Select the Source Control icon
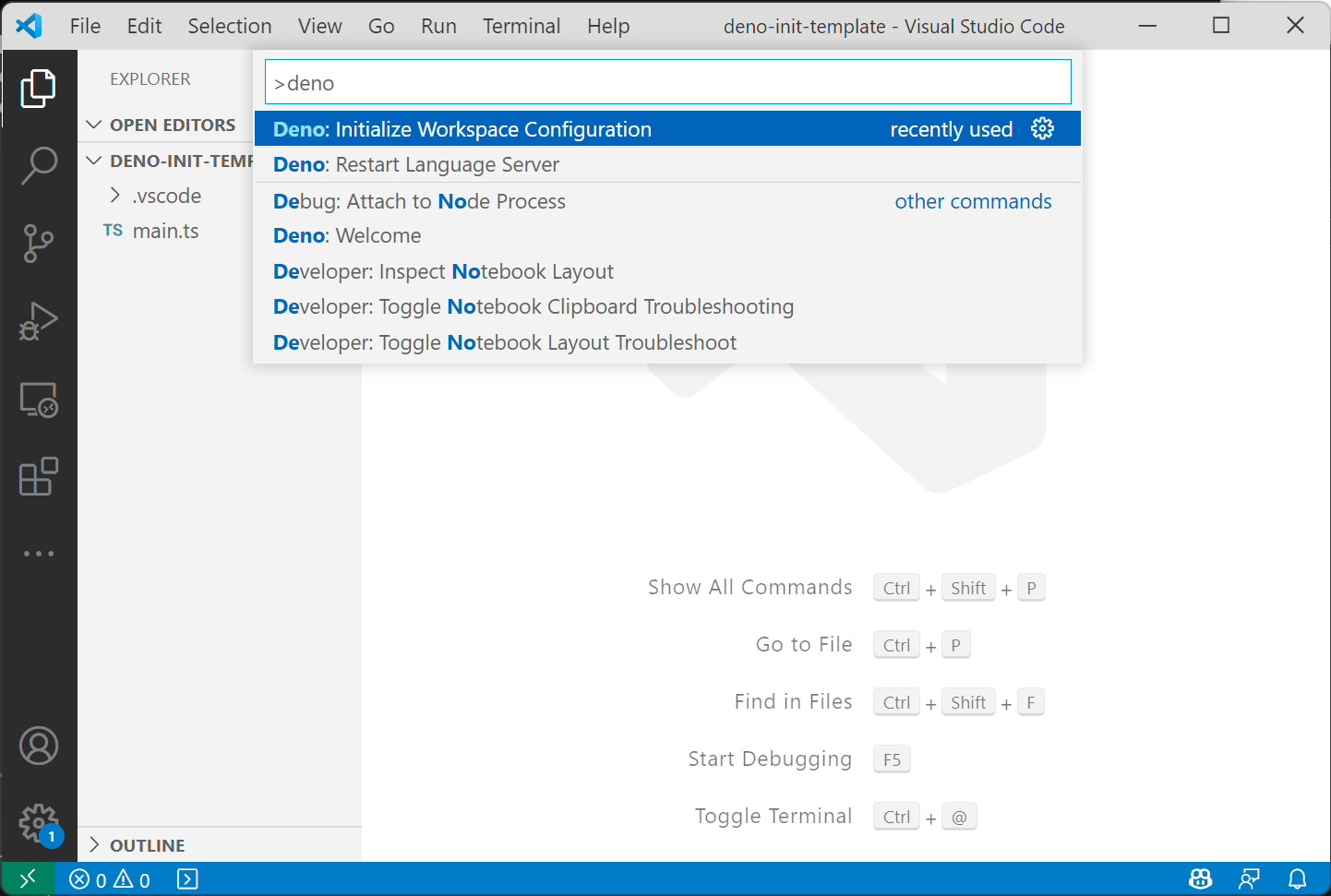The image size is (1331, 896). (x=39, y=243)
